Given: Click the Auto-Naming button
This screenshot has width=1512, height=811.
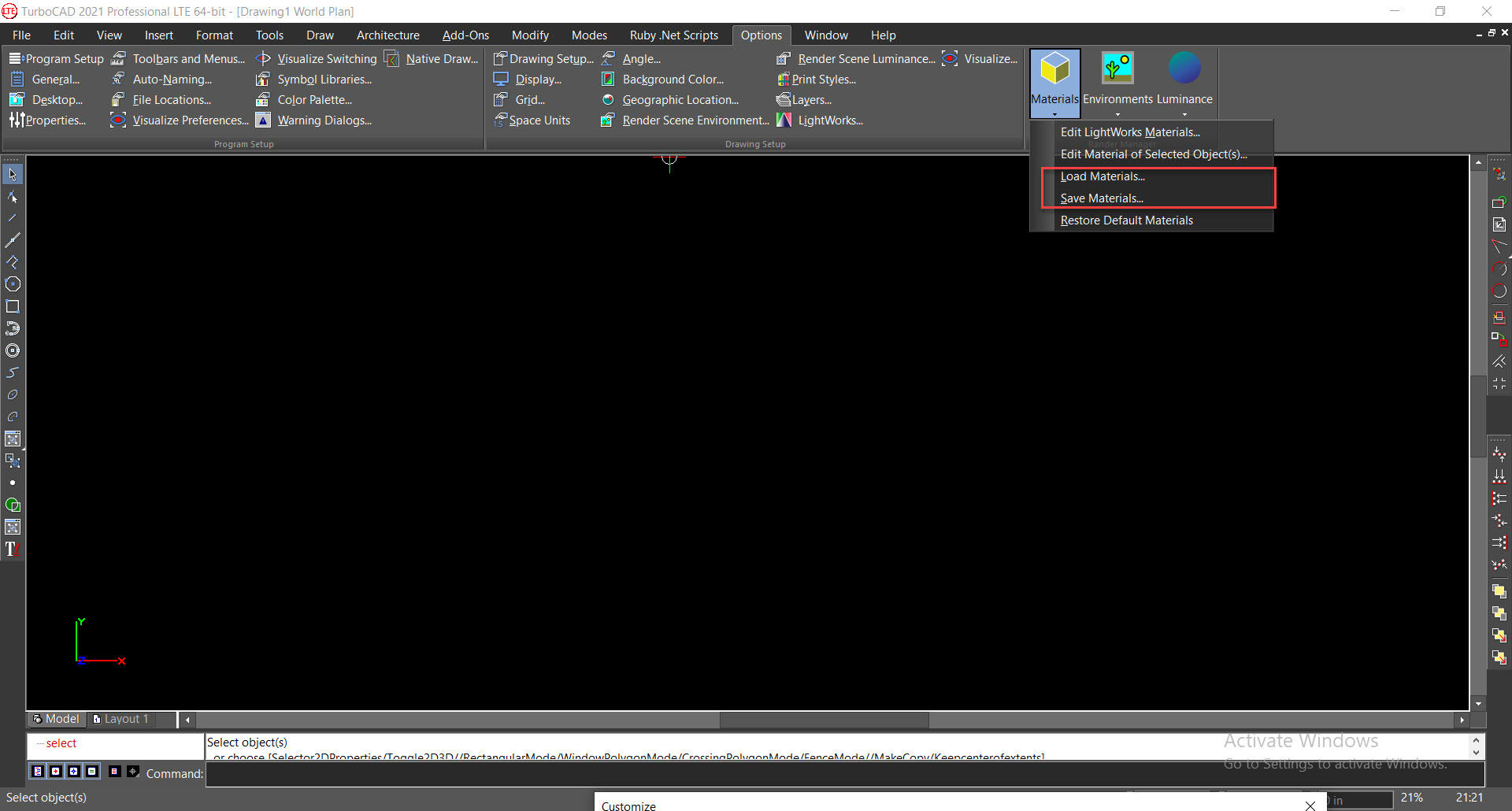Looking at the screenshot, I should point(162,80).
